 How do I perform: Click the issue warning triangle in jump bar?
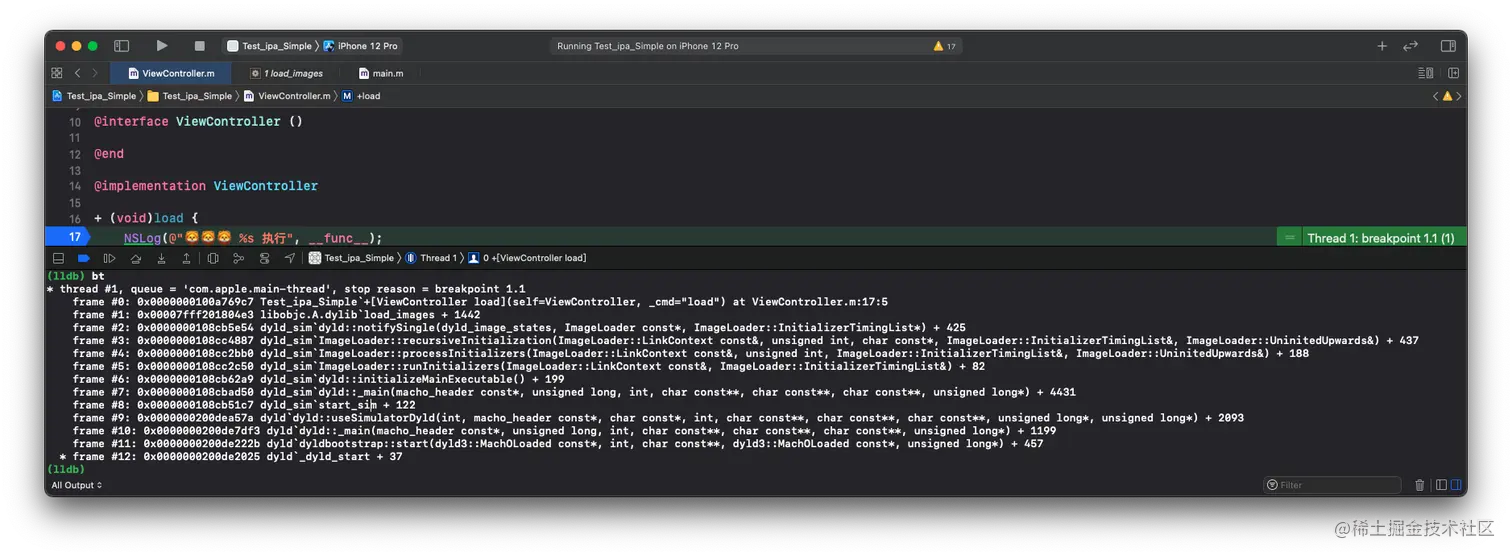coord(1447,96)
